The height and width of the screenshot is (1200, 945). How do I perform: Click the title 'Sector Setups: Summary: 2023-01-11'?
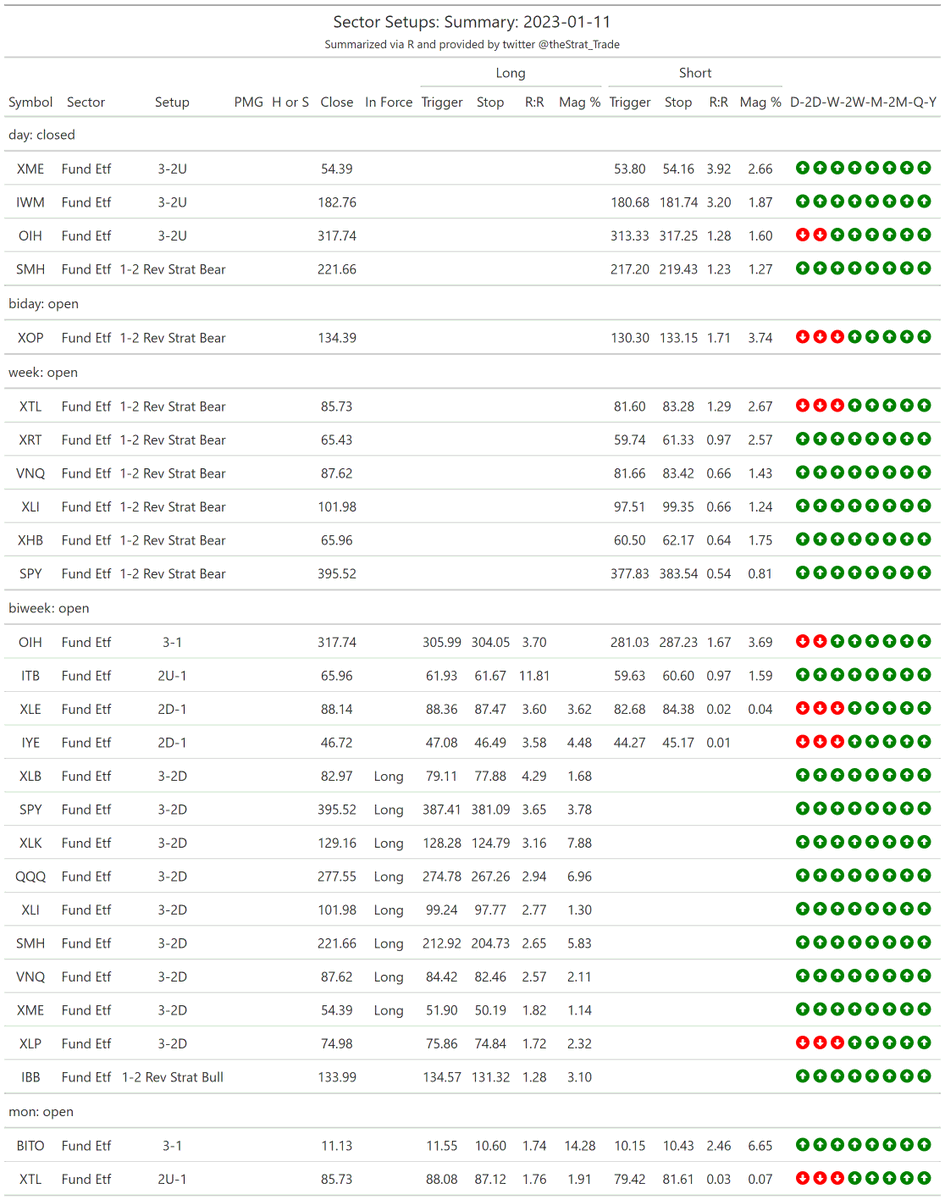click(x=472, y=22)
